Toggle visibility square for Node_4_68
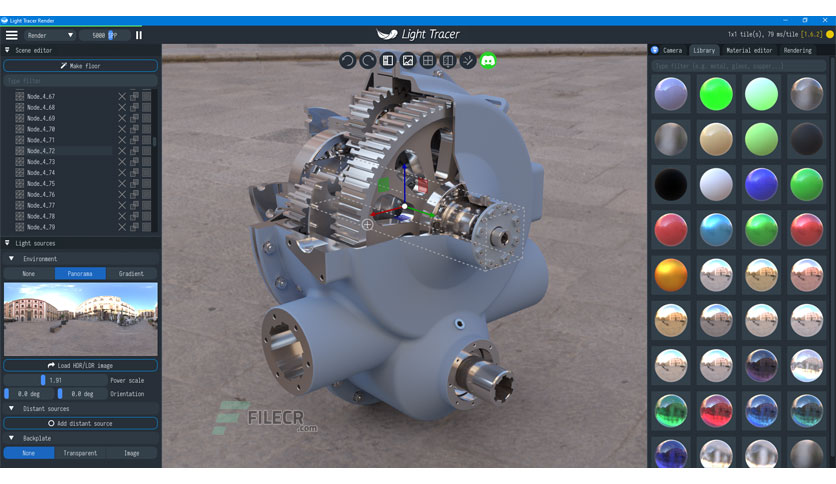836x484 pixels. 146,107
